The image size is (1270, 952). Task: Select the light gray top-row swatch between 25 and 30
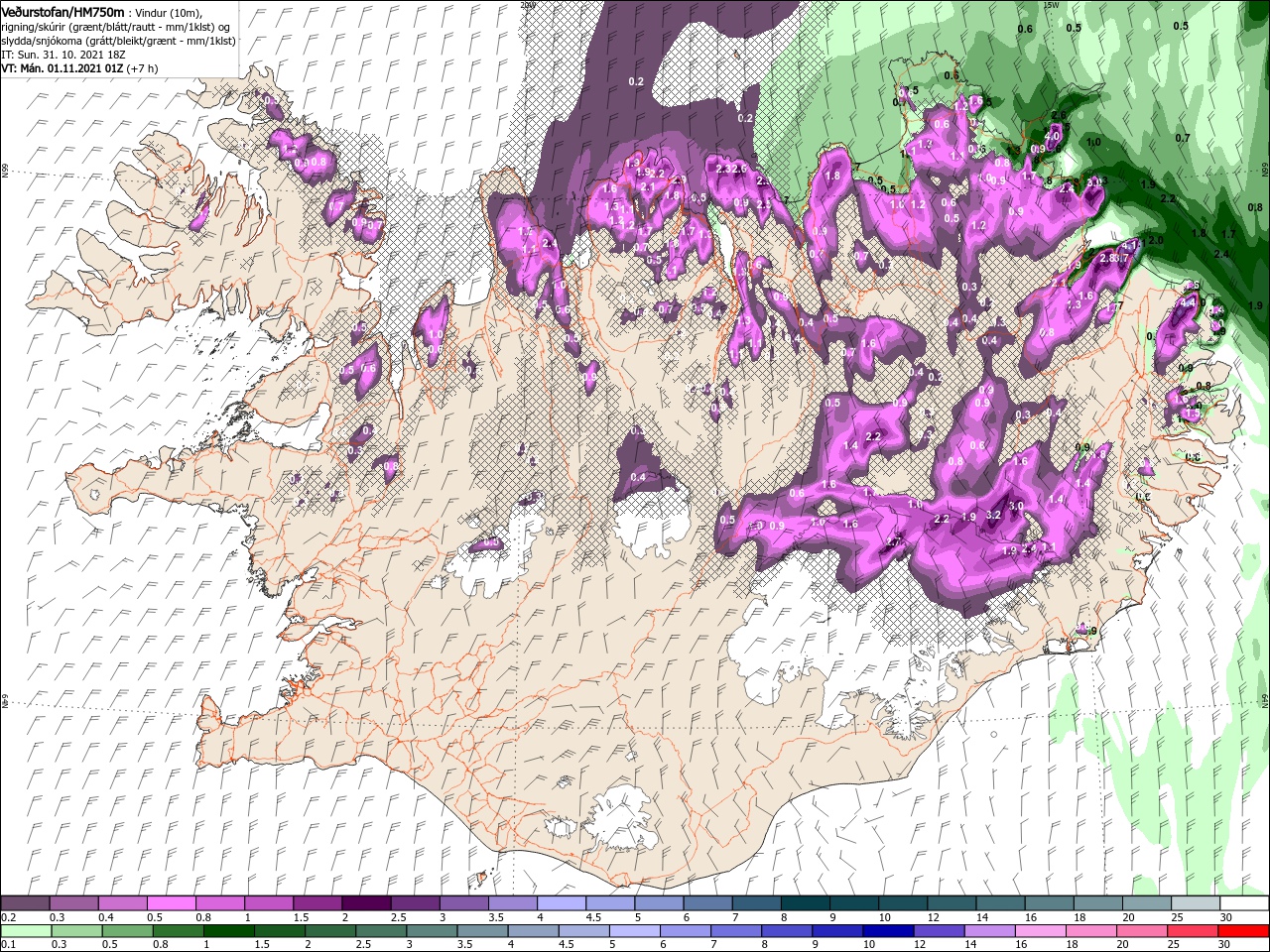coord(1195,903)
